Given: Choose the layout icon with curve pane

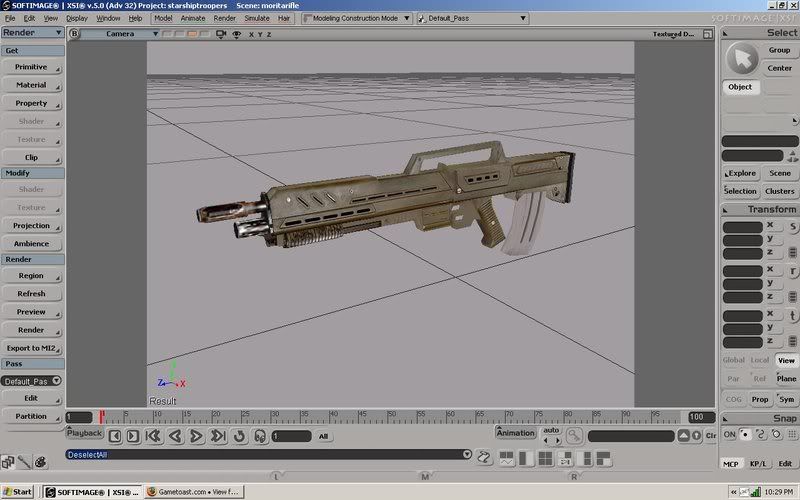Looking at the screenshot, I should tap(507, 459).
